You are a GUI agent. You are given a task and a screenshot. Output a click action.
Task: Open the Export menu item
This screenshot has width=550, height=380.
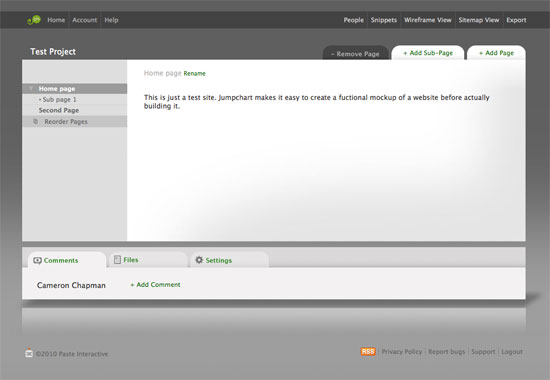coord(516,20)
